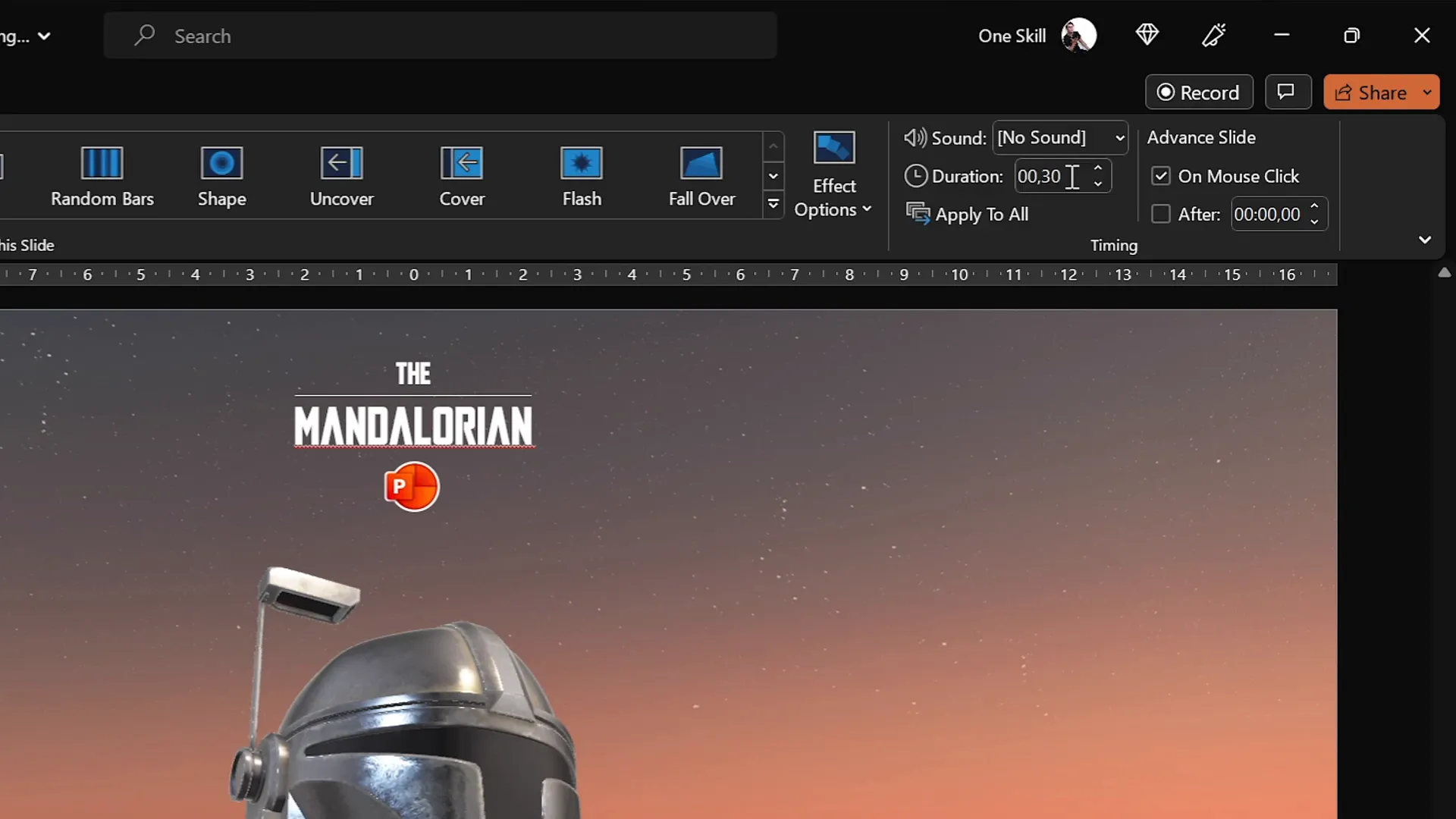Viewport: 1456px width, 819px height.
Task: Click the One Skill account name
Action: point(1012,36)
